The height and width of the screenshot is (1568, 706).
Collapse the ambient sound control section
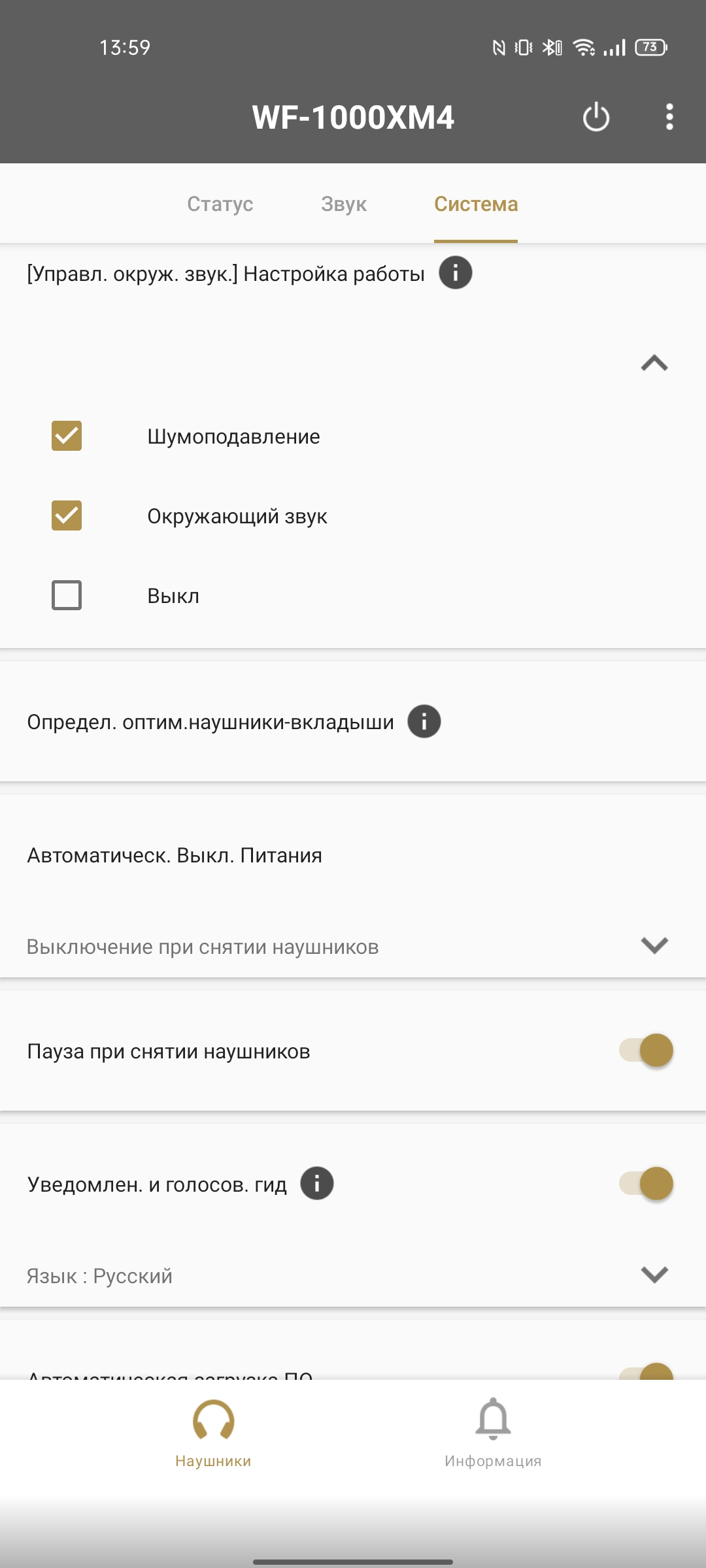coord(654,363)
